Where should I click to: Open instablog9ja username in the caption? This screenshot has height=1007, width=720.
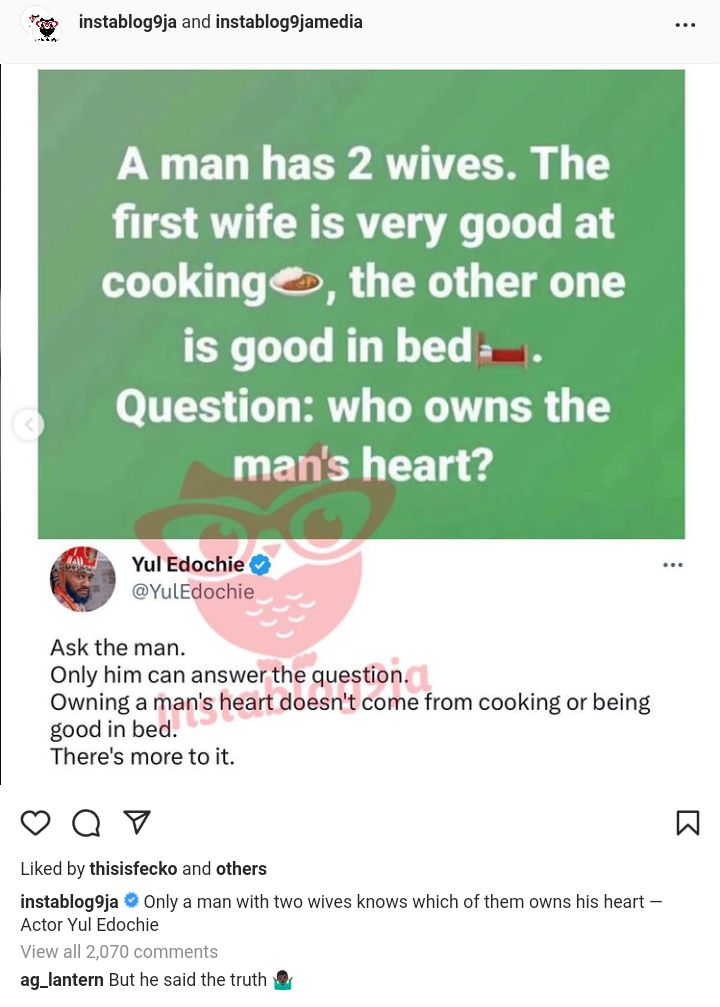[69, 902]
